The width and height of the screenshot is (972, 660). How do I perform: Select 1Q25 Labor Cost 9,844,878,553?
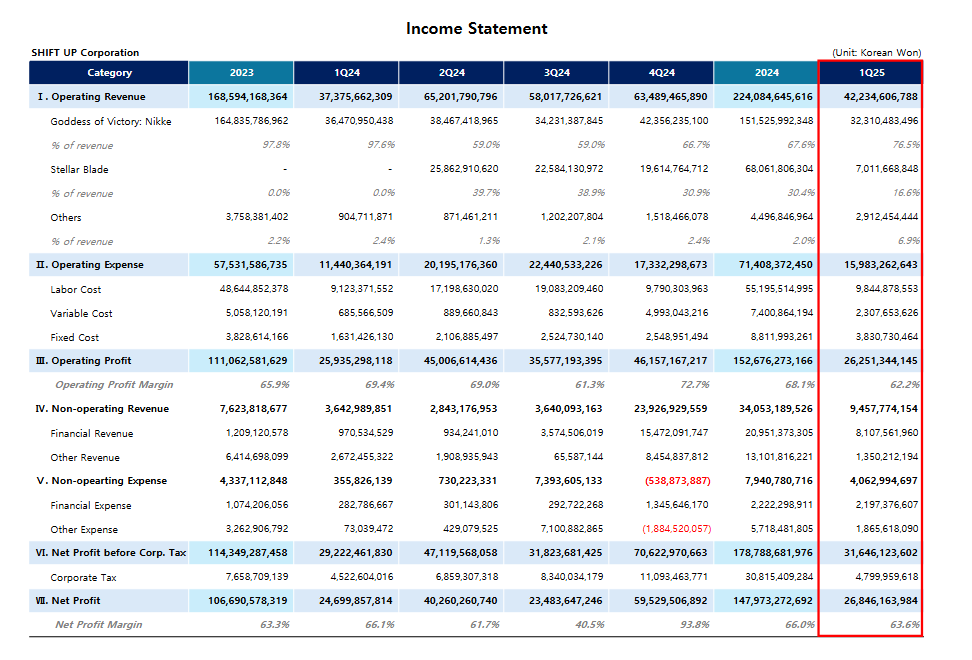coord(887,289)
